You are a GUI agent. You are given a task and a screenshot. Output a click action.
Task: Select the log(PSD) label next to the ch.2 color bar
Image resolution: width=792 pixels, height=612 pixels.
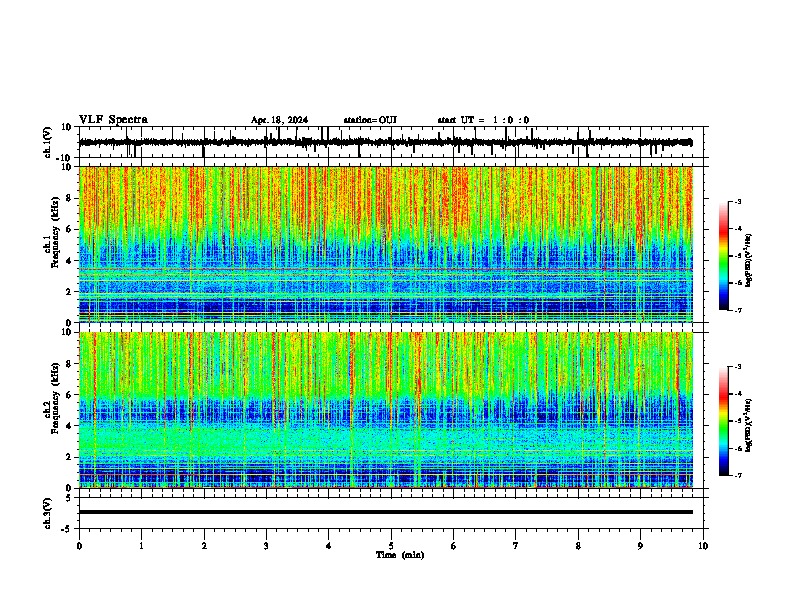pyautogui.click(x=749, y=425)
